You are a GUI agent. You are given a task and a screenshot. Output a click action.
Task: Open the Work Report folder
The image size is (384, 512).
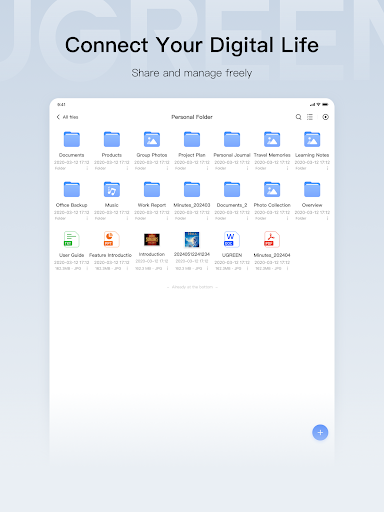(152, 189)
